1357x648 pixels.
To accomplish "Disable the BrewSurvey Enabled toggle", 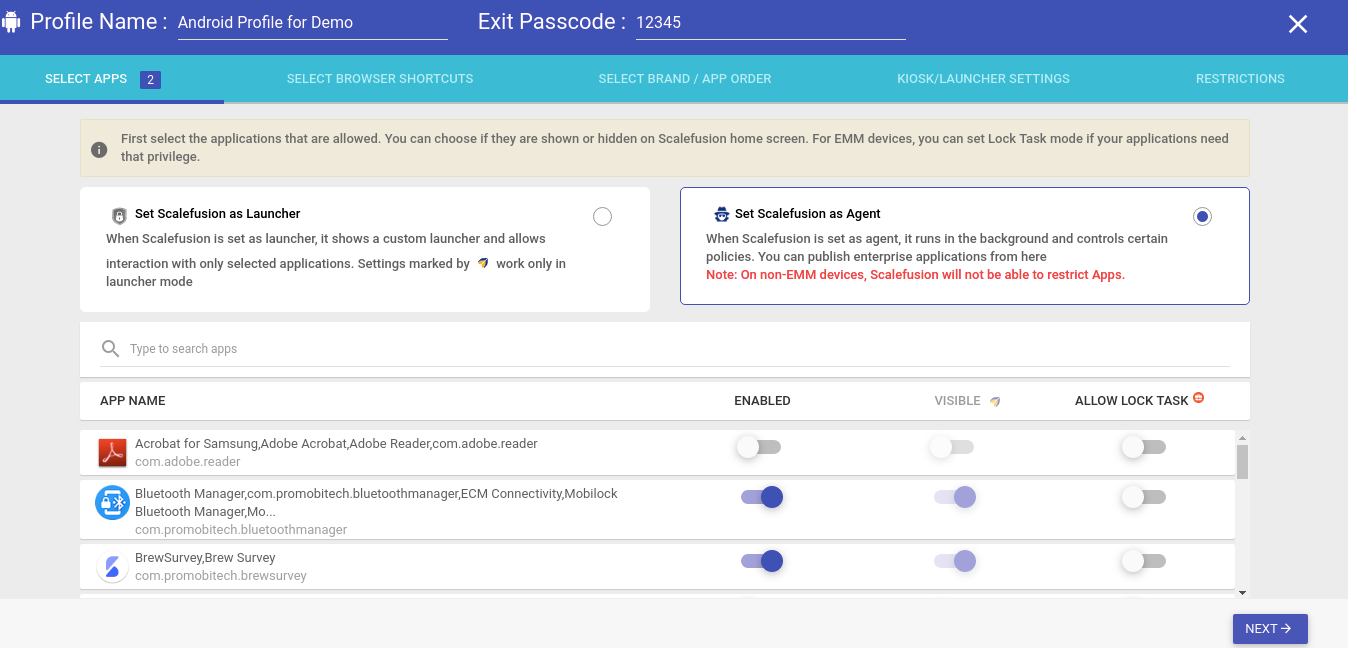I will click(x=762, y=561).
